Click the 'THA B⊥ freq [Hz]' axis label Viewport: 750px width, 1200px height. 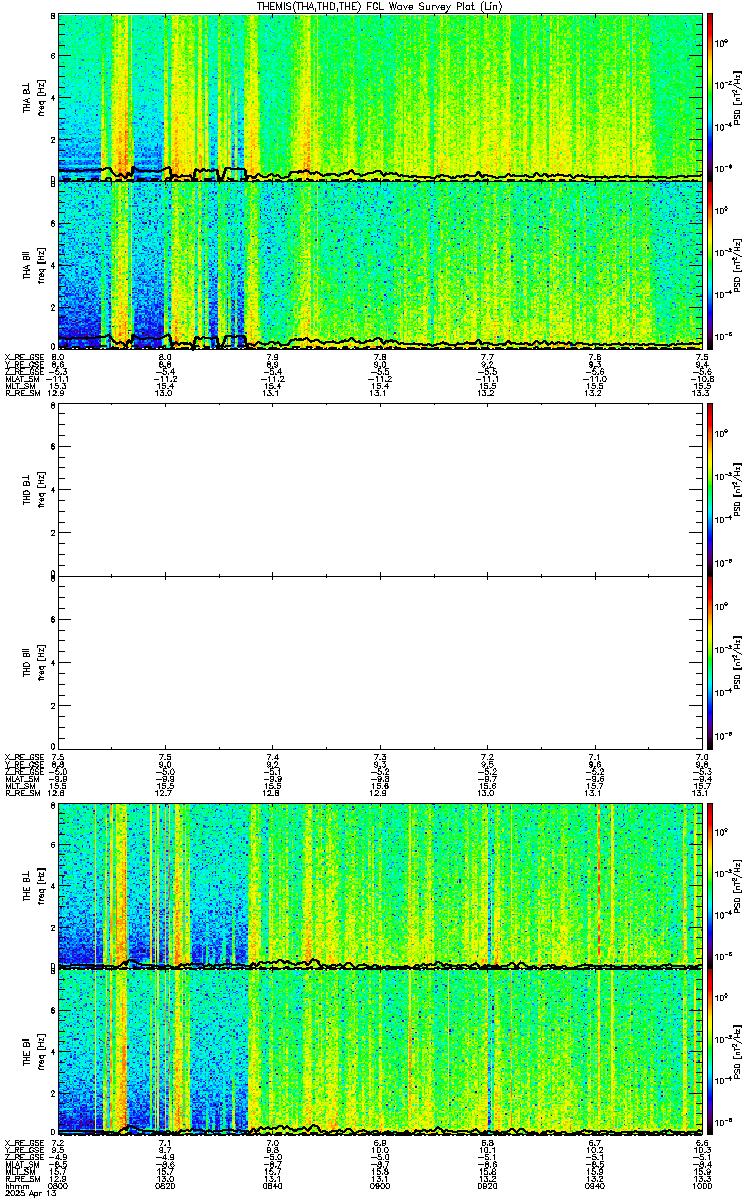tap(34, 97)
